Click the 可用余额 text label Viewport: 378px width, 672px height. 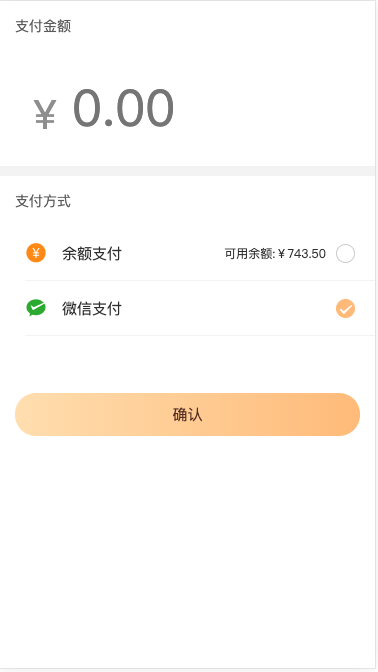click(x=249, y=254)
